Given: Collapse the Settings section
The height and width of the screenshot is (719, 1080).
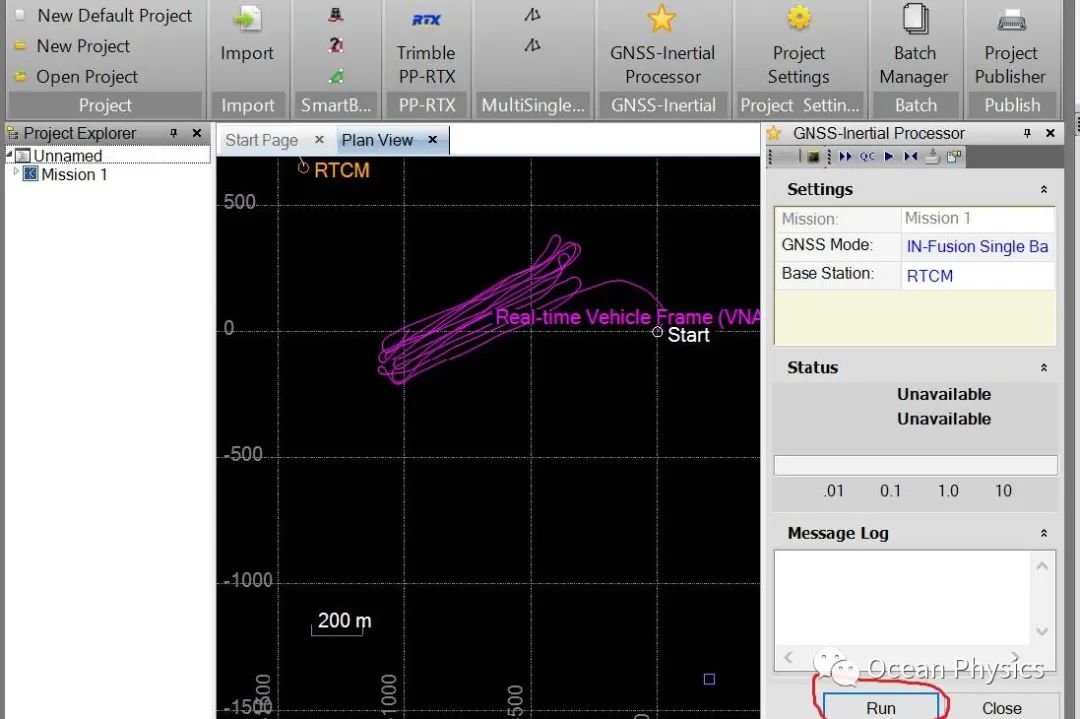Looking at the screenshot, I should [x=1044, y=189].
